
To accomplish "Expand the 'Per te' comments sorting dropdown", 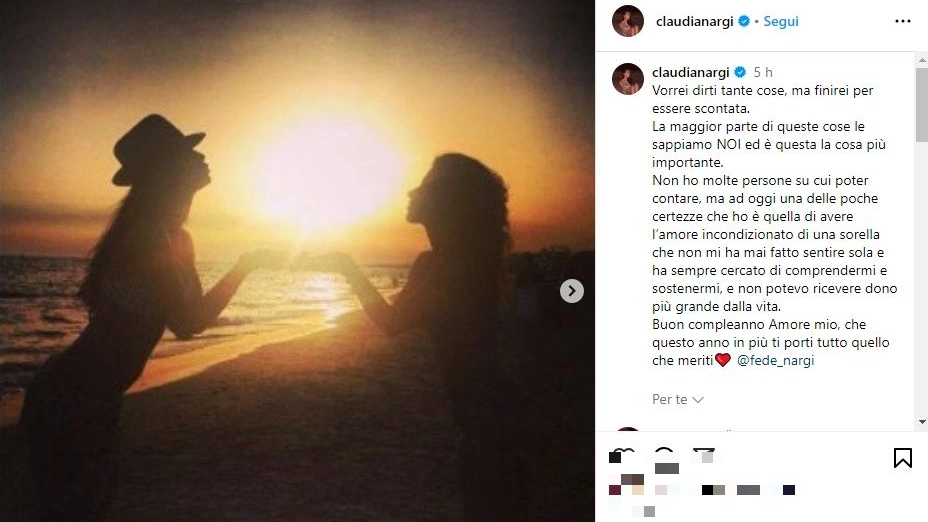I will pos(678,399).
